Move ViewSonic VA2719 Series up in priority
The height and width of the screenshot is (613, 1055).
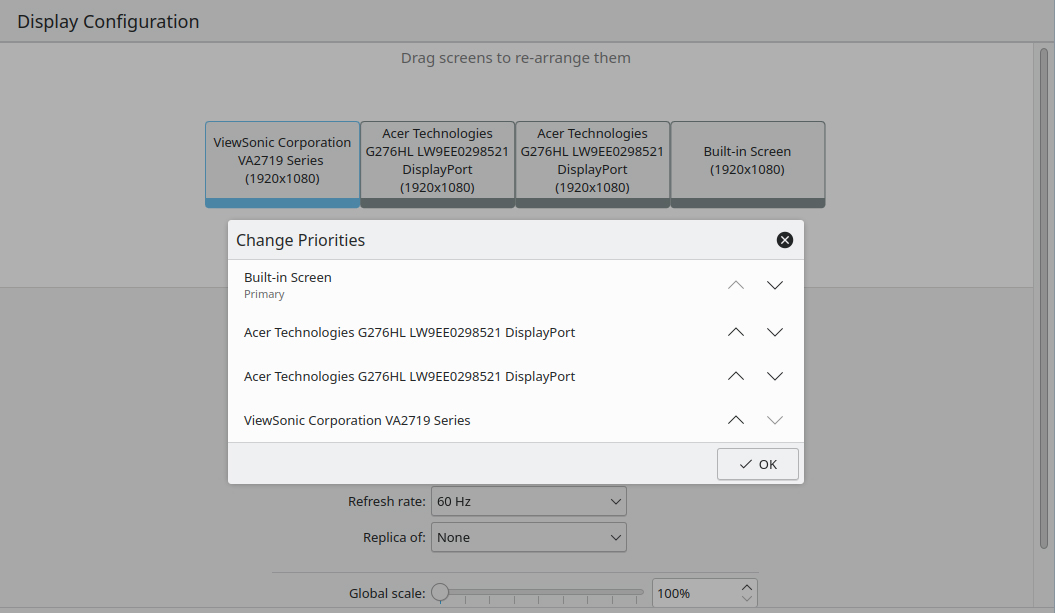[x=736, y=420]
